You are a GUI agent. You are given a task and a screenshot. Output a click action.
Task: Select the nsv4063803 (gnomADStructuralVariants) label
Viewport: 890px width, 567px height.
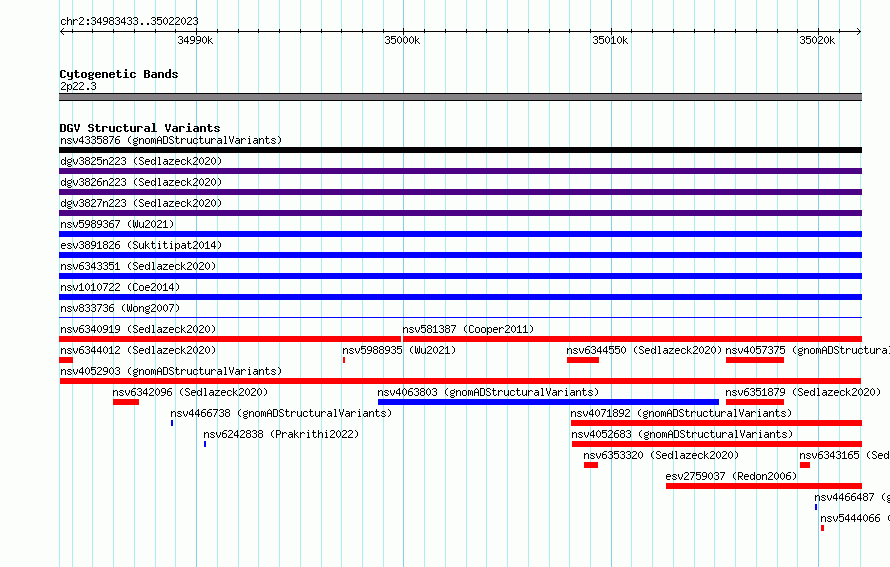(x=488, y=392)
